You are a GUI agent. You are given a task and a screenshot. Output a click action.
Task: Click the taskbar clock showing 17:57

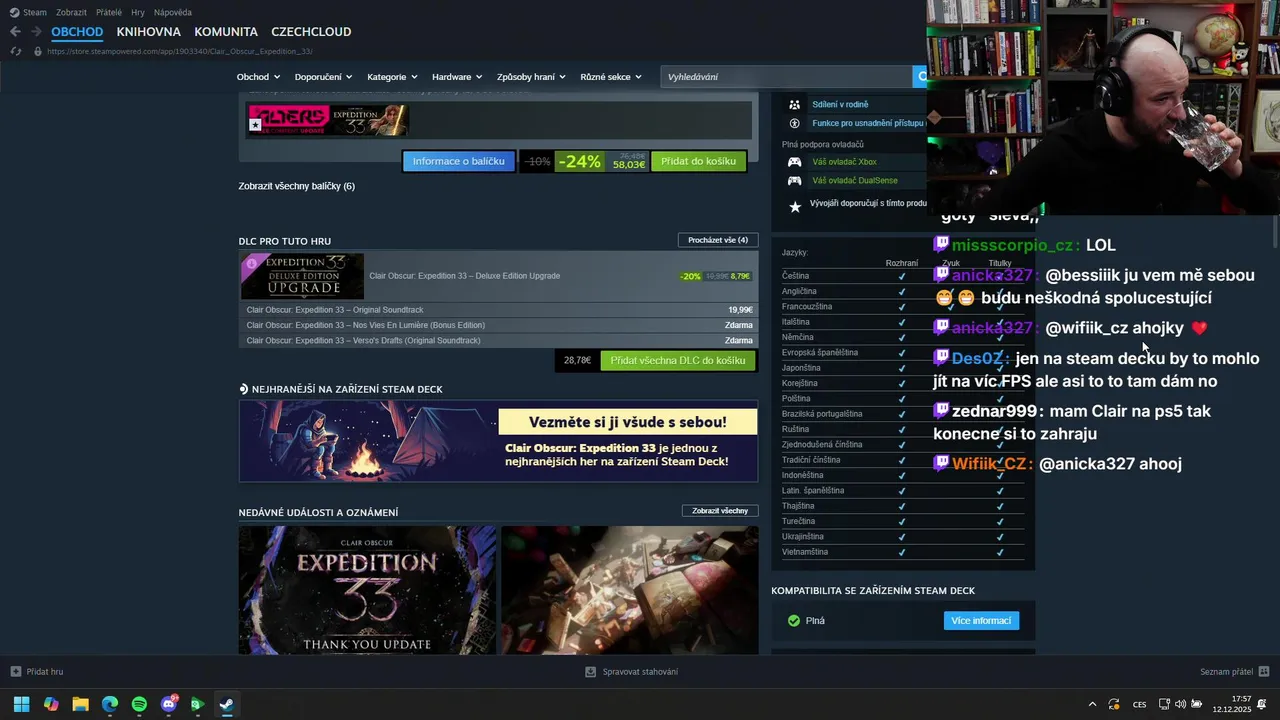point(1234,704)
